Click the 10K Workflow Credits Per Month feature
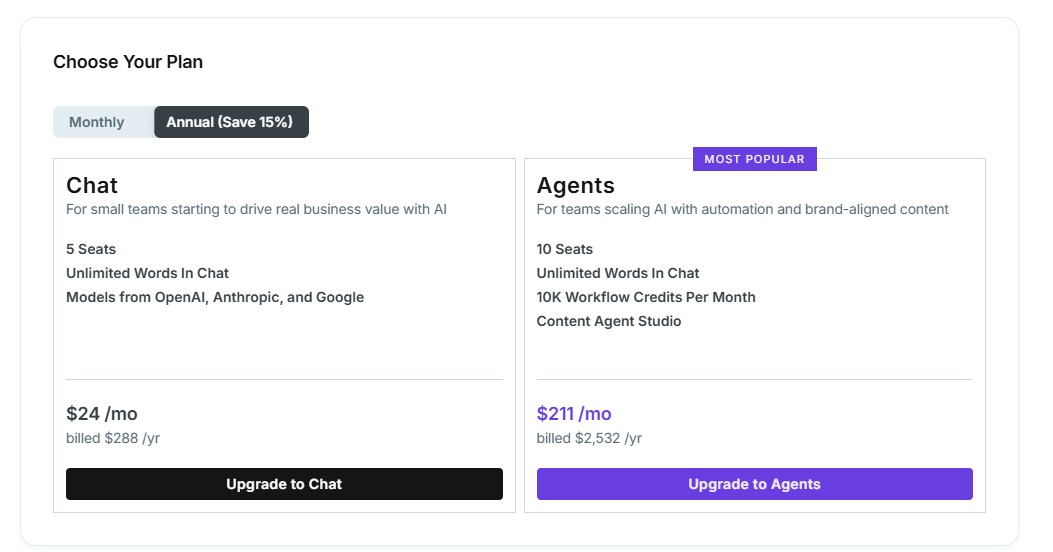Screen dimensions: 1053x552 646,297
